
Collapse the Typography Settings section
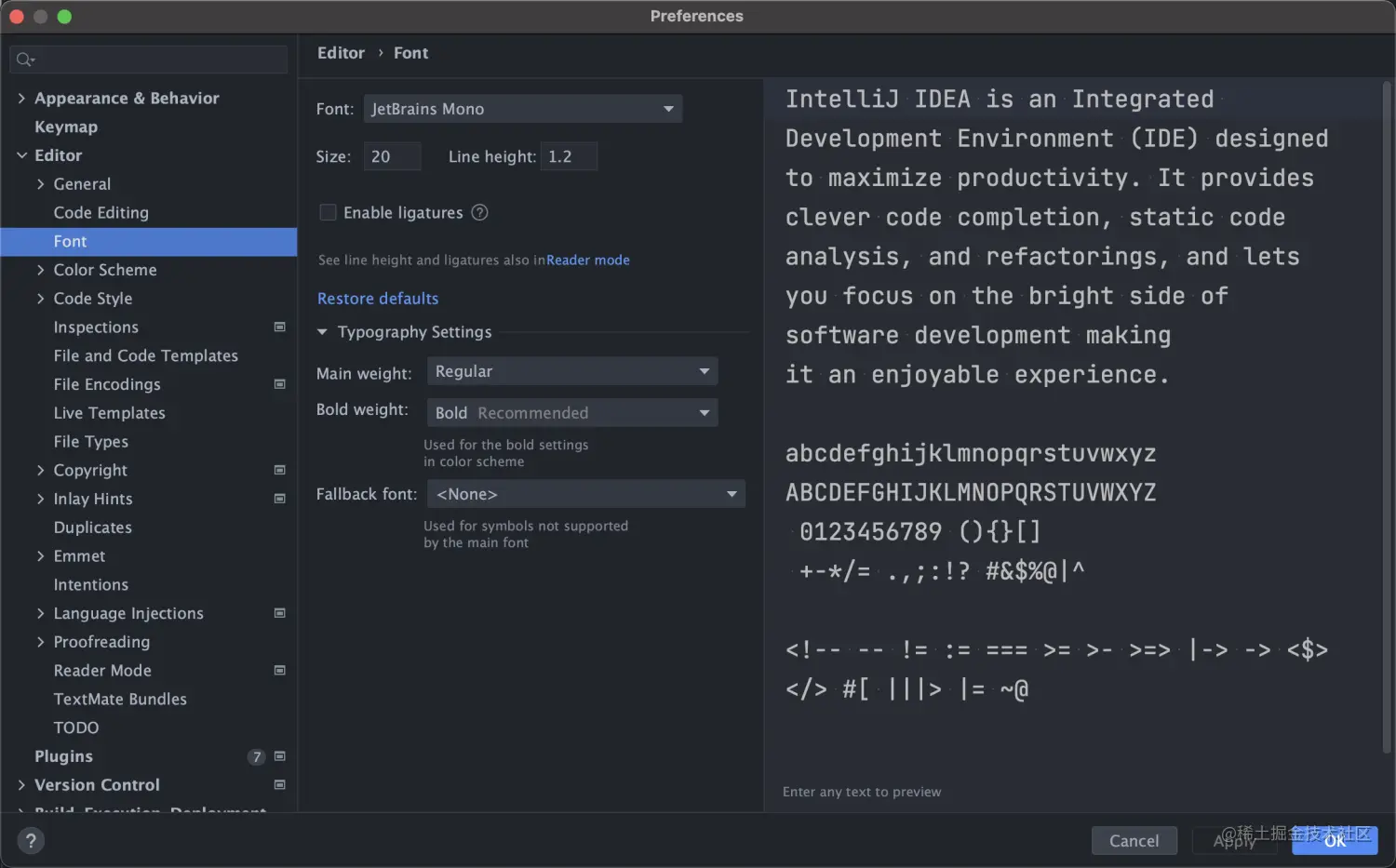[322, 332]
